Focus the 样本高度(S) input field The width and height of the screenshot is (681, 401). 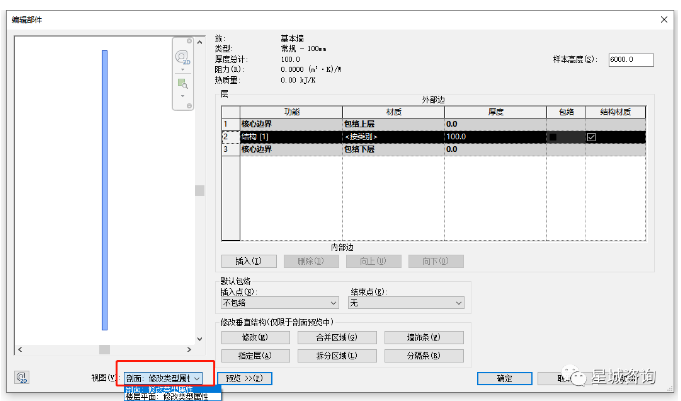pos(631,60)
